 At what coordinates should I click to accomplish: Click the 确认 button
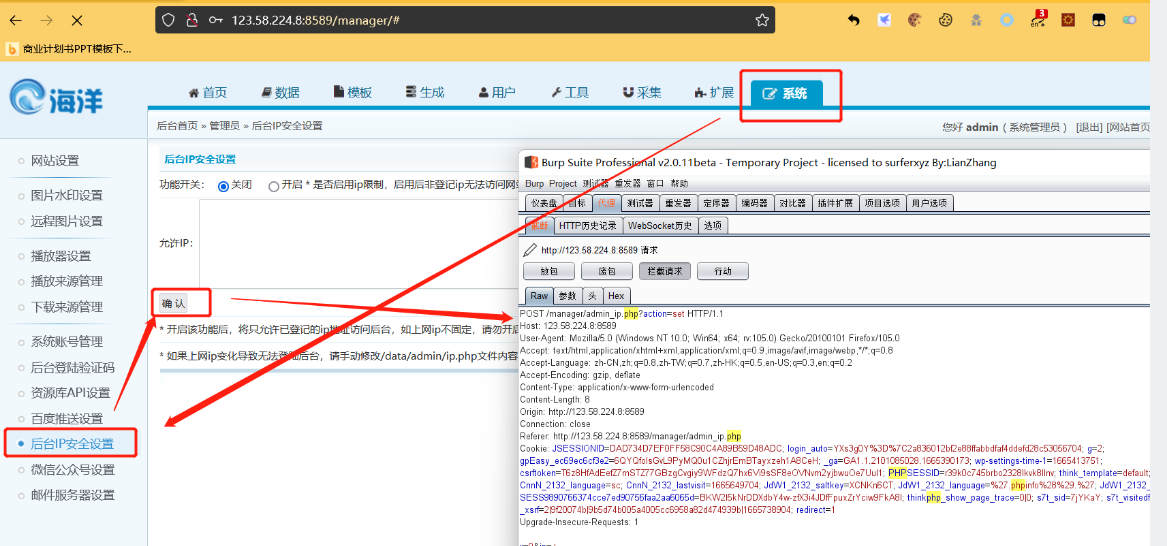point(173,303)
